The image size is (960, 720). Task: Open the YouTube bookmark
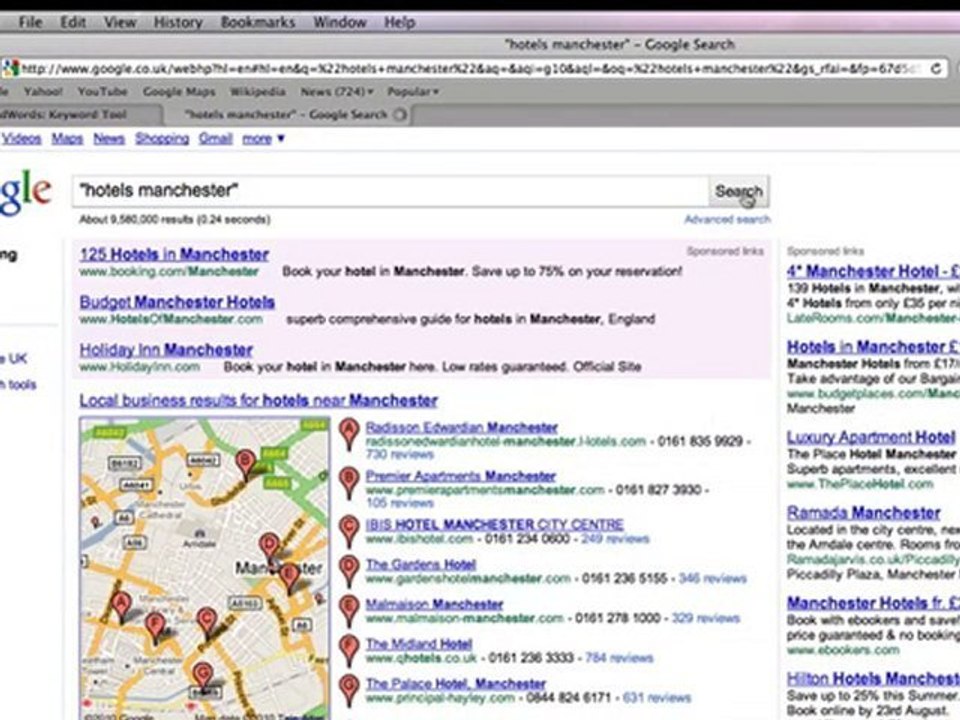(x=102, y=92)
